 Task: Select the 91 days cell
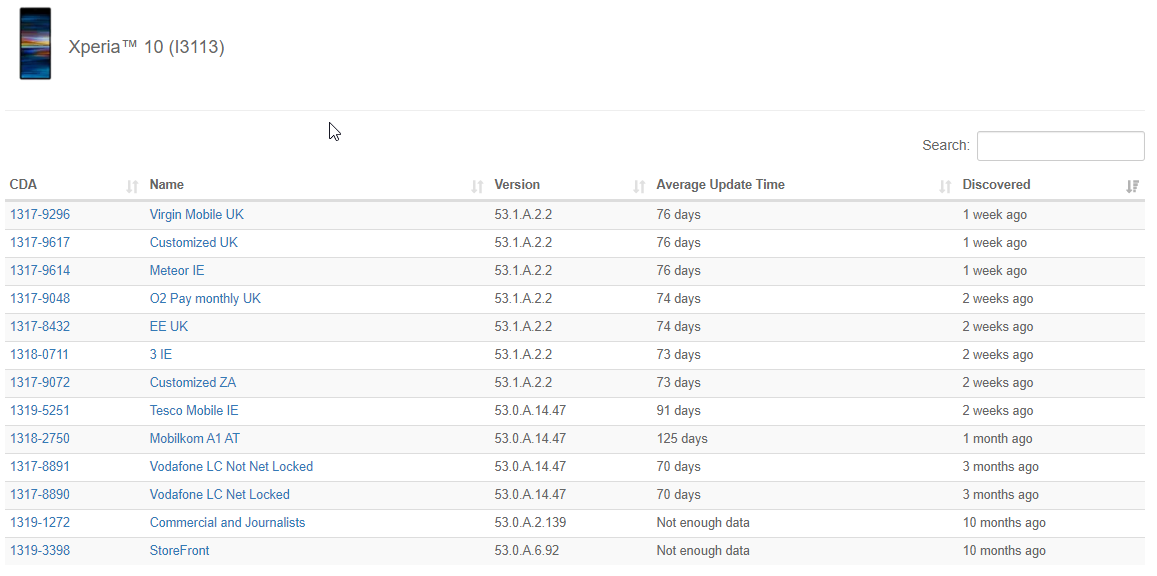point(679,411)
